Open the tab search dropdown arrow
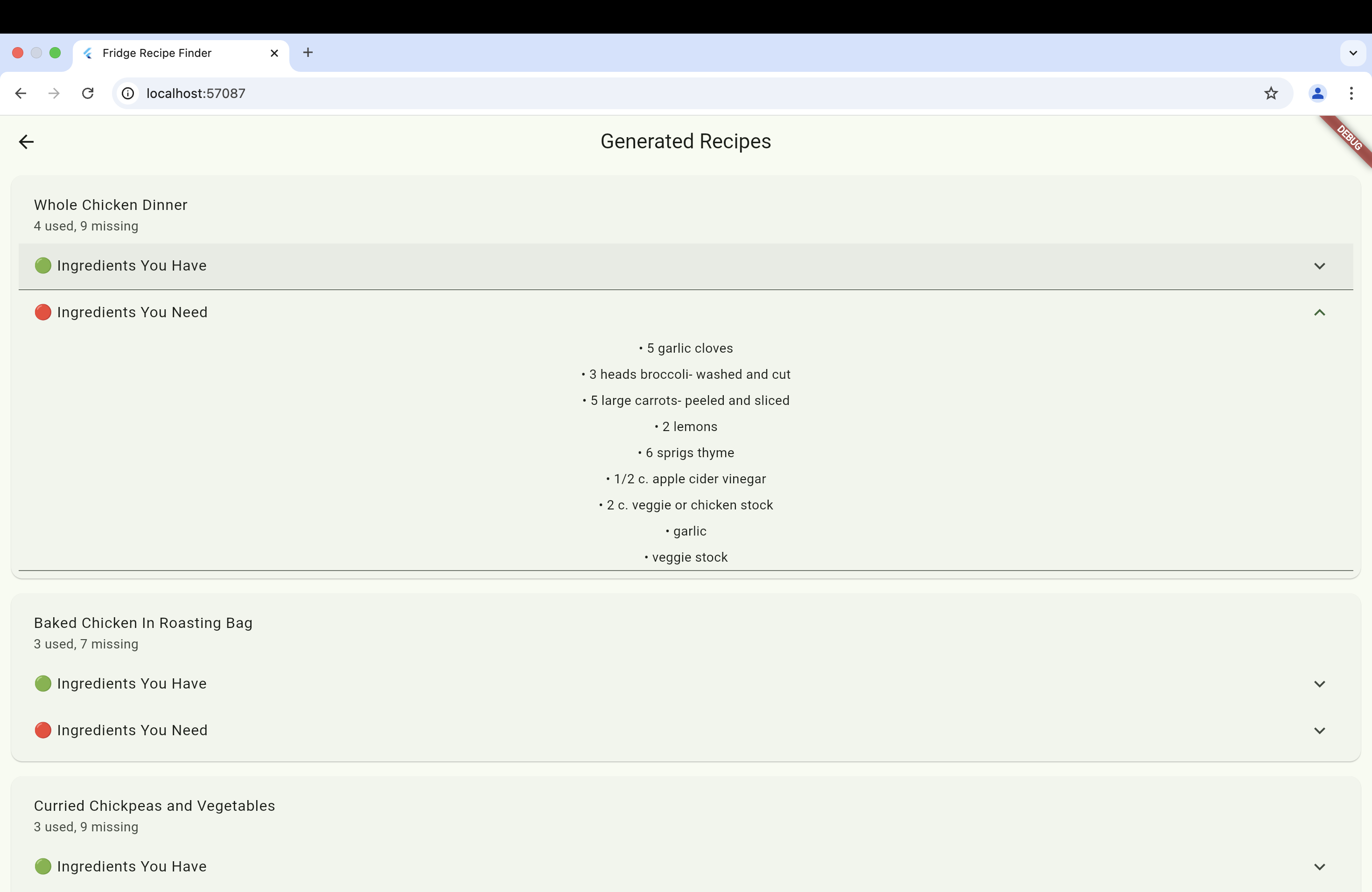This screenshot has height=892, width=1372. 1352,53
